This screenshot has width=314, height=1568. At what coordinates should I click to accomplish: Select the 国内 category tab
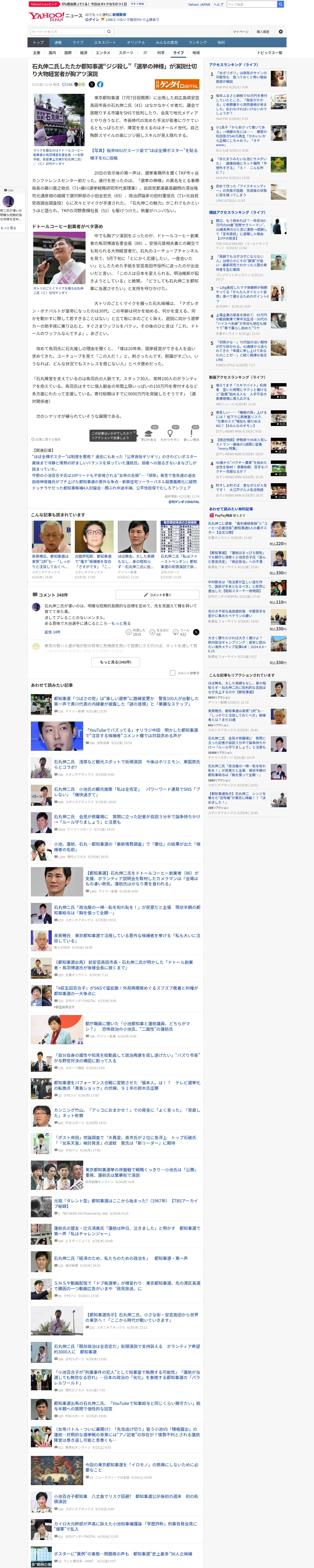52,53
